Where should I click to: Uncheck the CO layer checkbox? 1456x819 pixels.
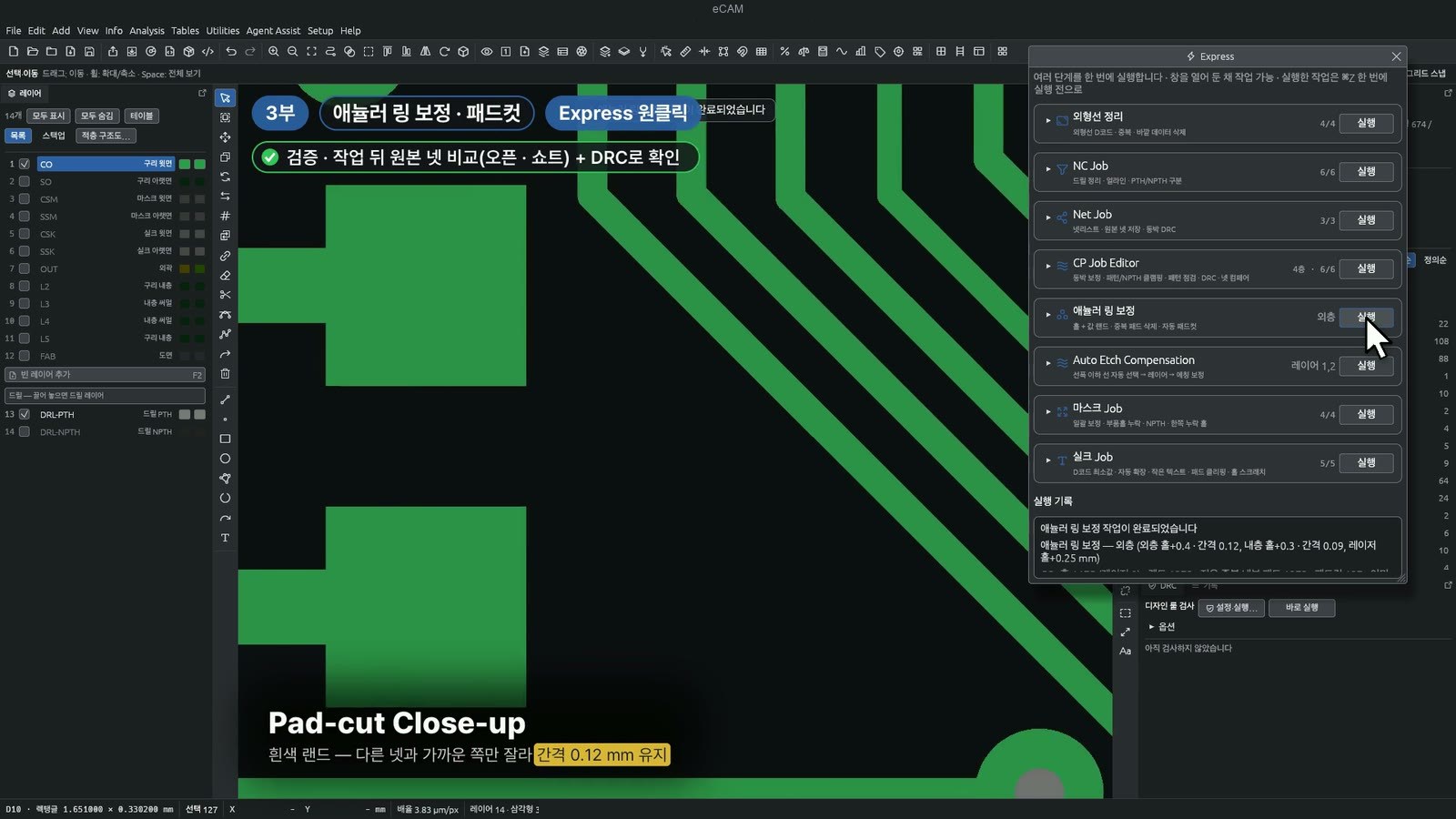[25, 164]
